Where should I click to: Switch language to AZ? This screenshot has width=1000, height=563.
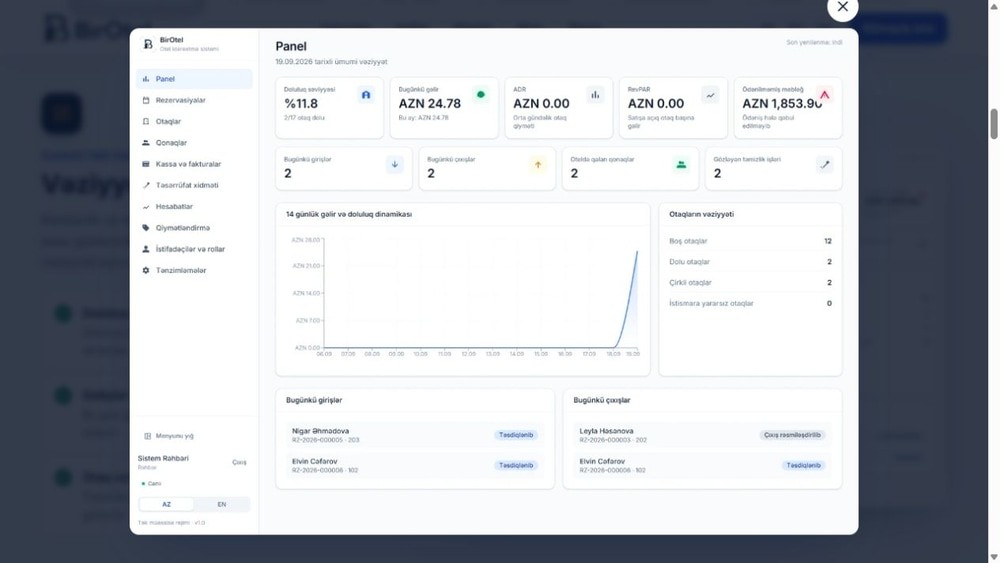click(166, 504)
